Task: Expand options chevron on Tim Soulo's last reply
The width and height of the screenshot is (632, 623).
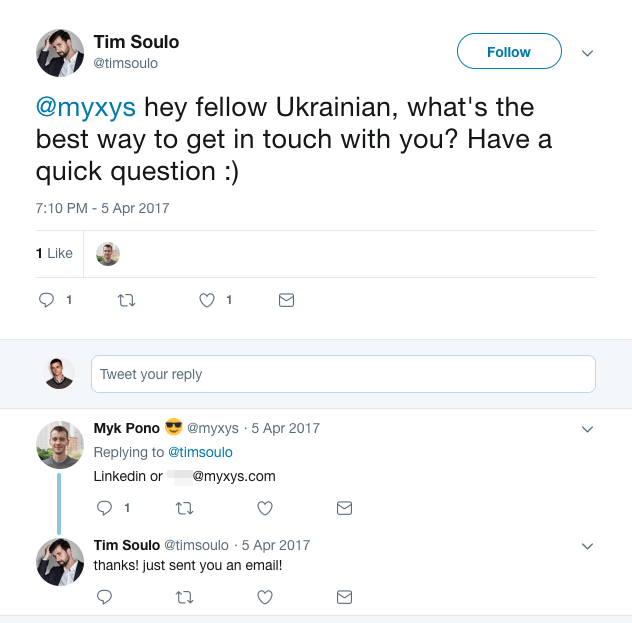Action: click(587, 546)
